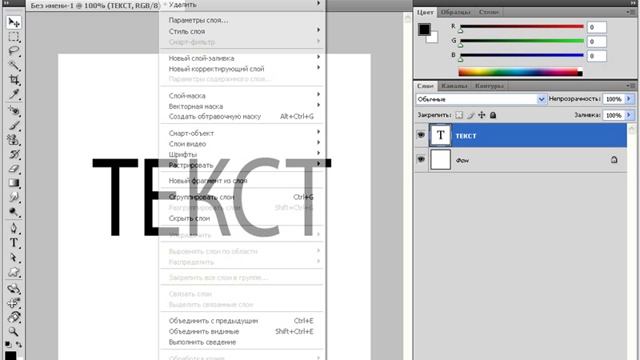Switch to the Каналы tab
Viewport: 640px width, 360px height.
point(454,86)
